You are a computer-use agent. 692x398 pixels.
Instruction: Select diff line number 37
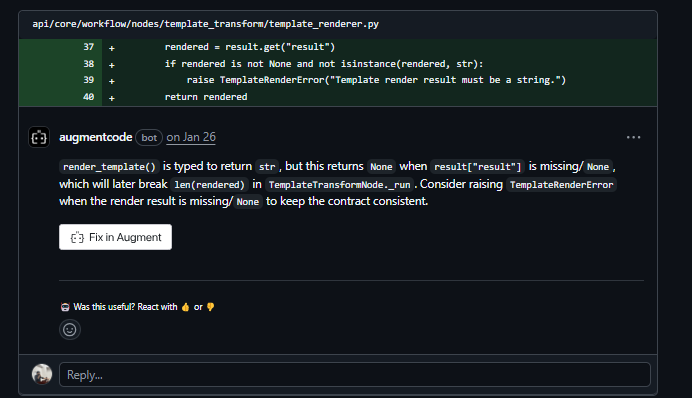point(88,47)
